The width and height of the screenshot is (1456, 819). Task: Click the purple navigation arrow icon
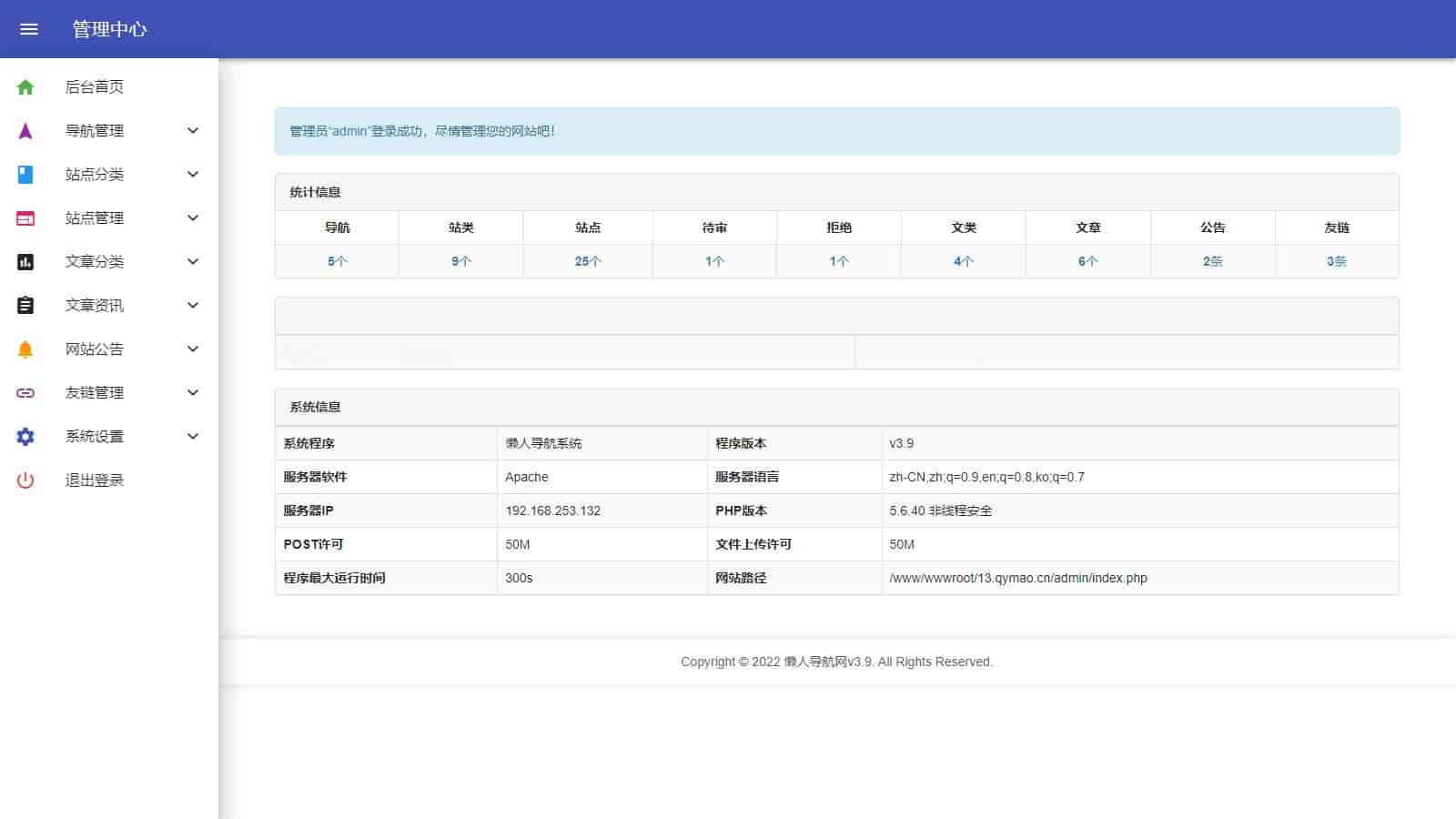tap(25, 131)
